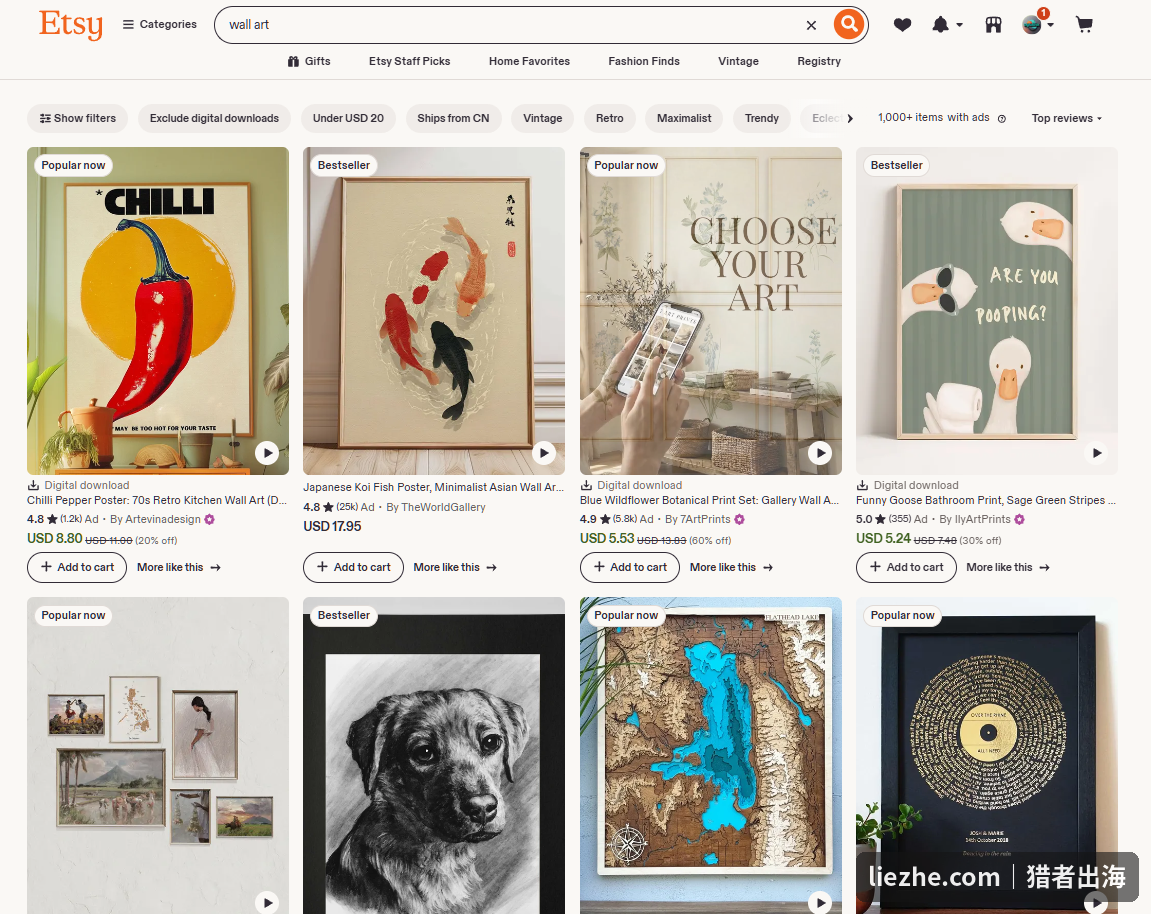1151x914 pixels.
Task: Play video on wooden lake map listing
Action: [x=820, y=902]
